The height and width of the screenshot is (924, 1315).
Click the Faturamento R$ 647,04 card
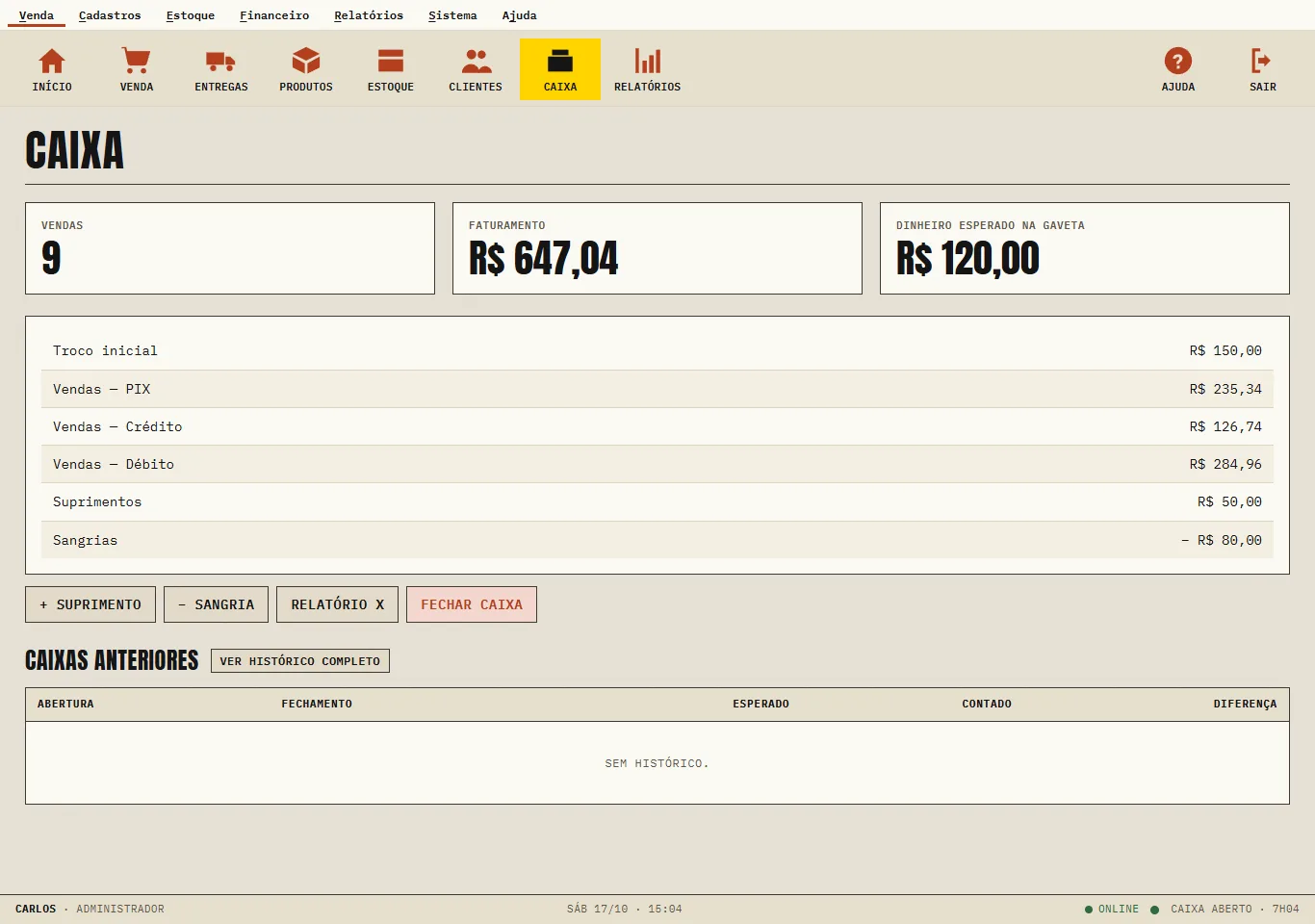coord(657,248)
